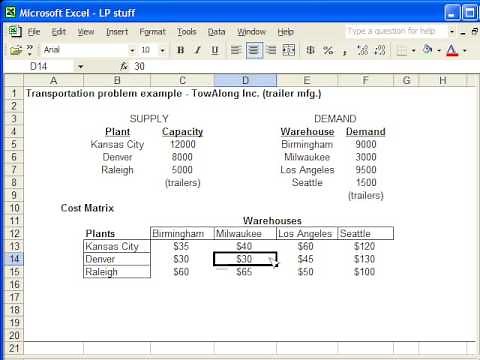
Task: Select the Los Angeles demand 9500 cell
Action: (x=366, y=170)
